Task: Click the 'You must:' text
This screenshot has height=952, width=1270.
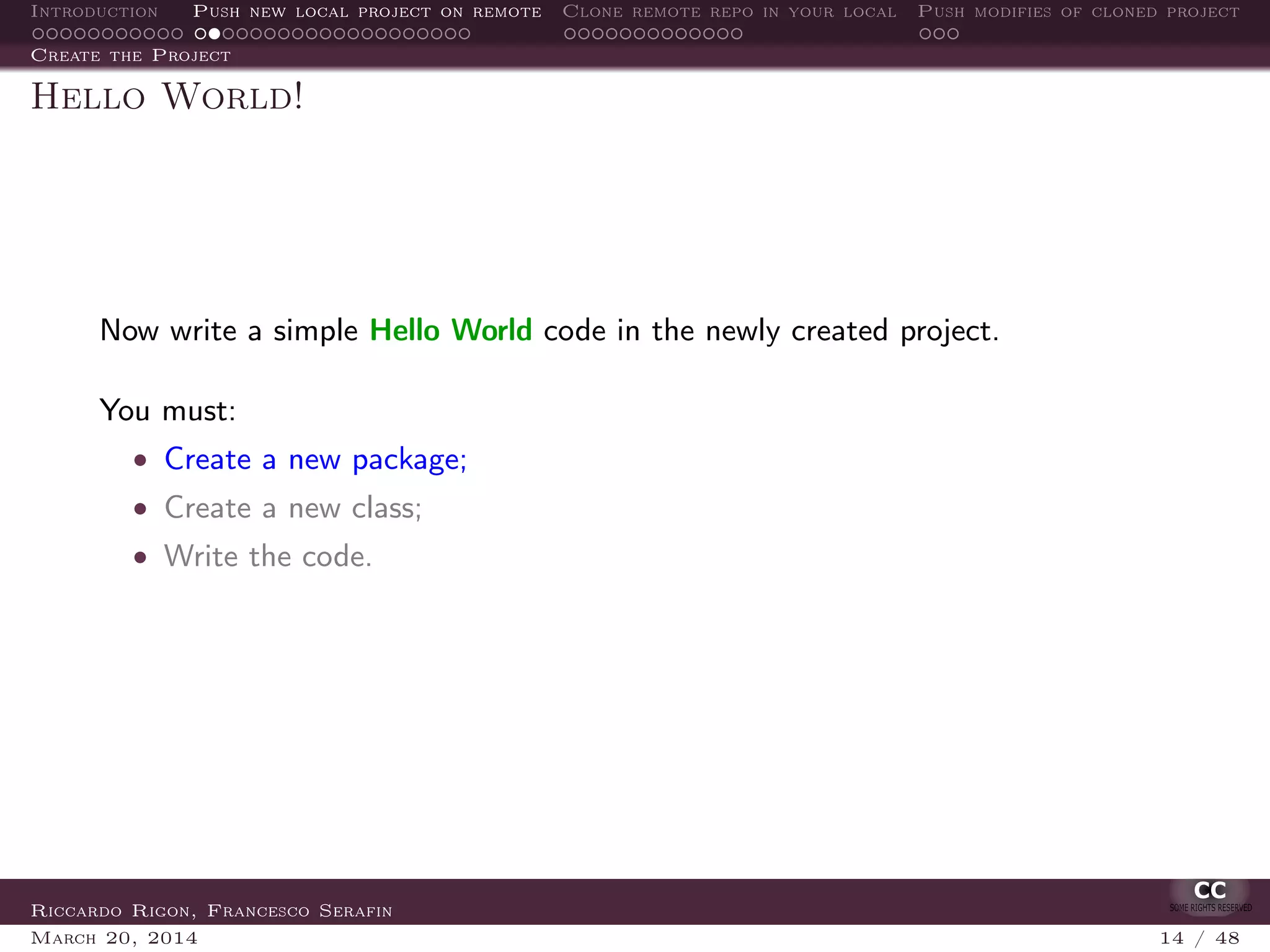Action: coord(167,410)
